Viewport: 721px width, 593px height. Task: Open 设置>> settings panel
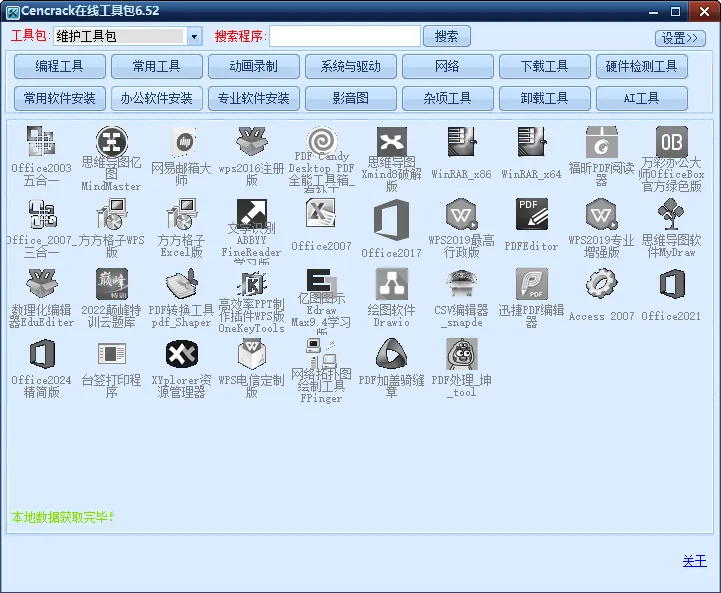[680, 38]
